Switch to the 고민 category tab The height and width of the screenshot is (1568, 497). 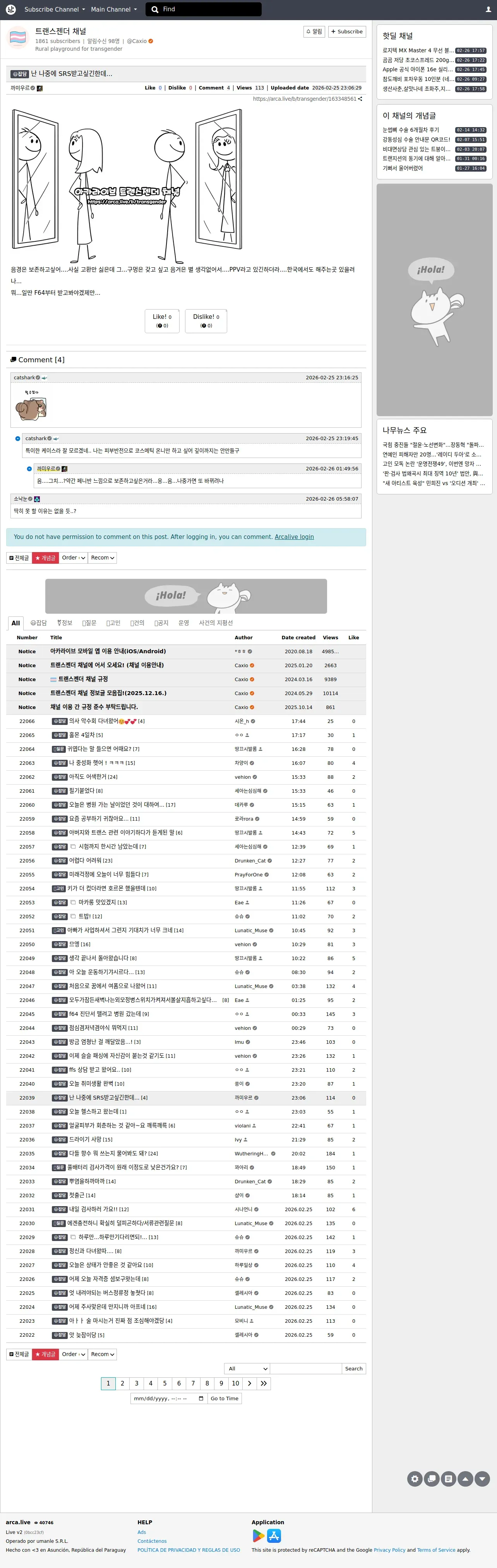[114, 623]
